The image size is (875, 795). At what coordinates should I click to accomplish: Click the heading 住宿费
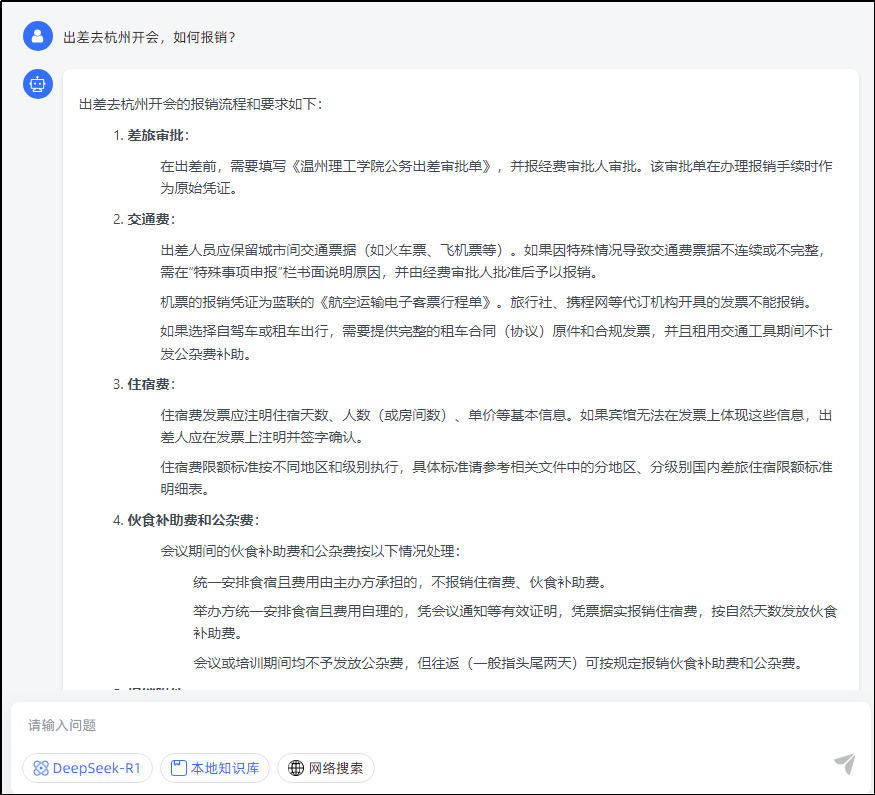[x=148, y=384]
